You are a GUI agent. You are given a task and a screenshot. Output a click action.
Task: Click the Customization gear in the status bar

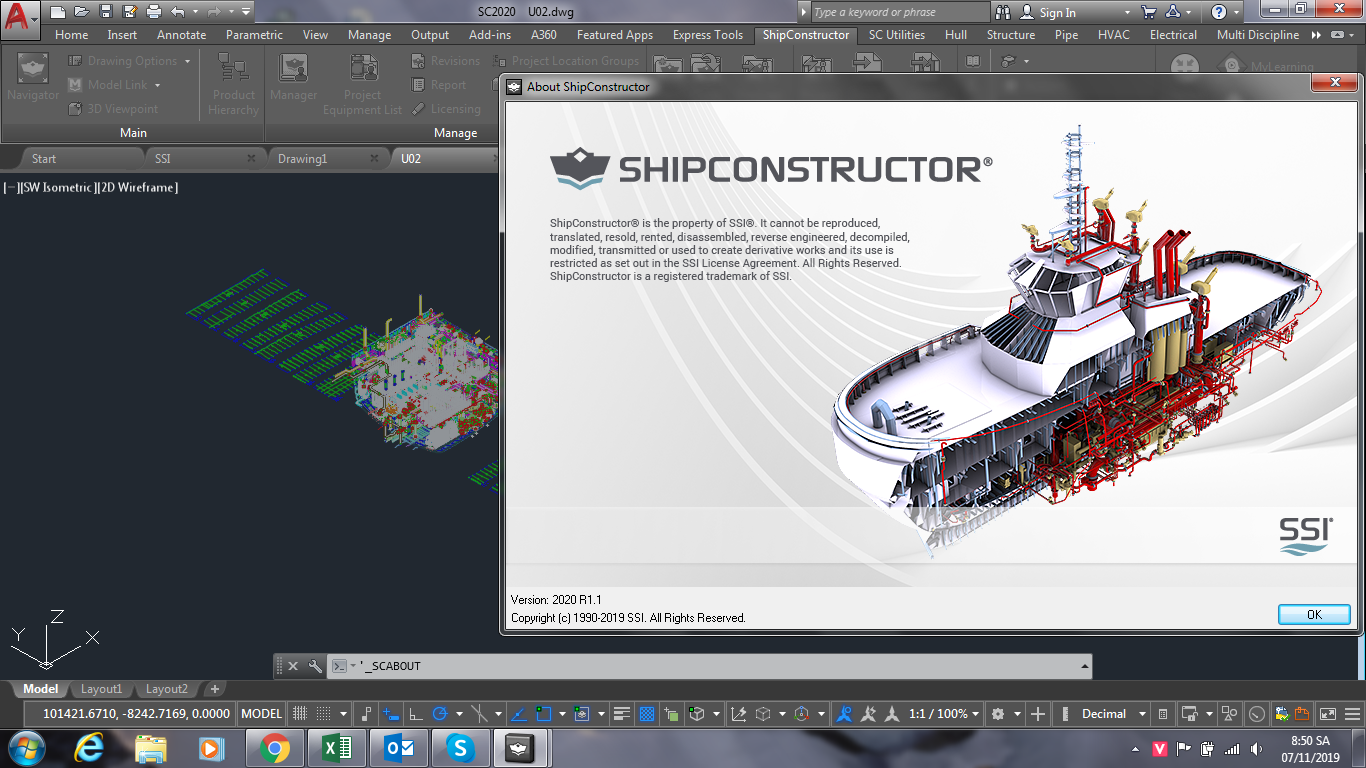pyautogui.click(x=998, y=714)
